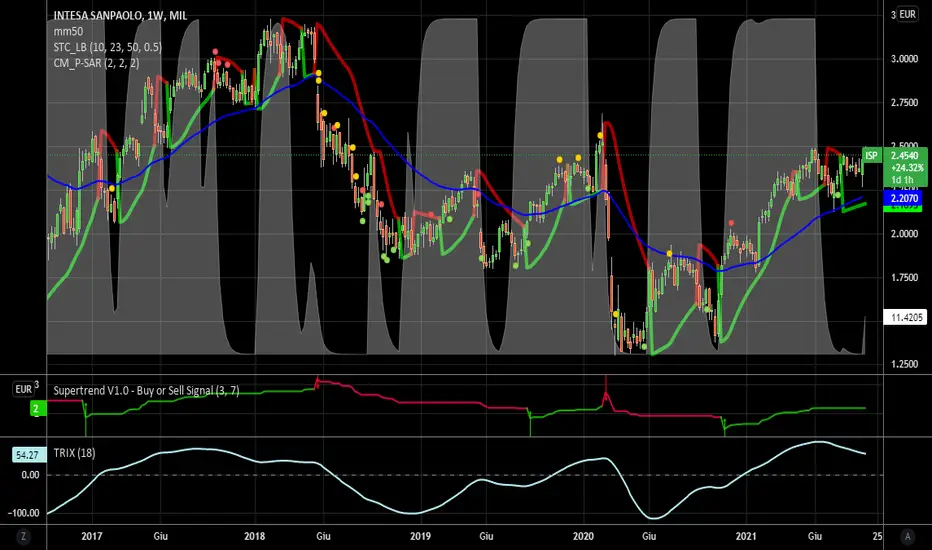
Task: Click the mm50 indicator legend
Action: 68,32
